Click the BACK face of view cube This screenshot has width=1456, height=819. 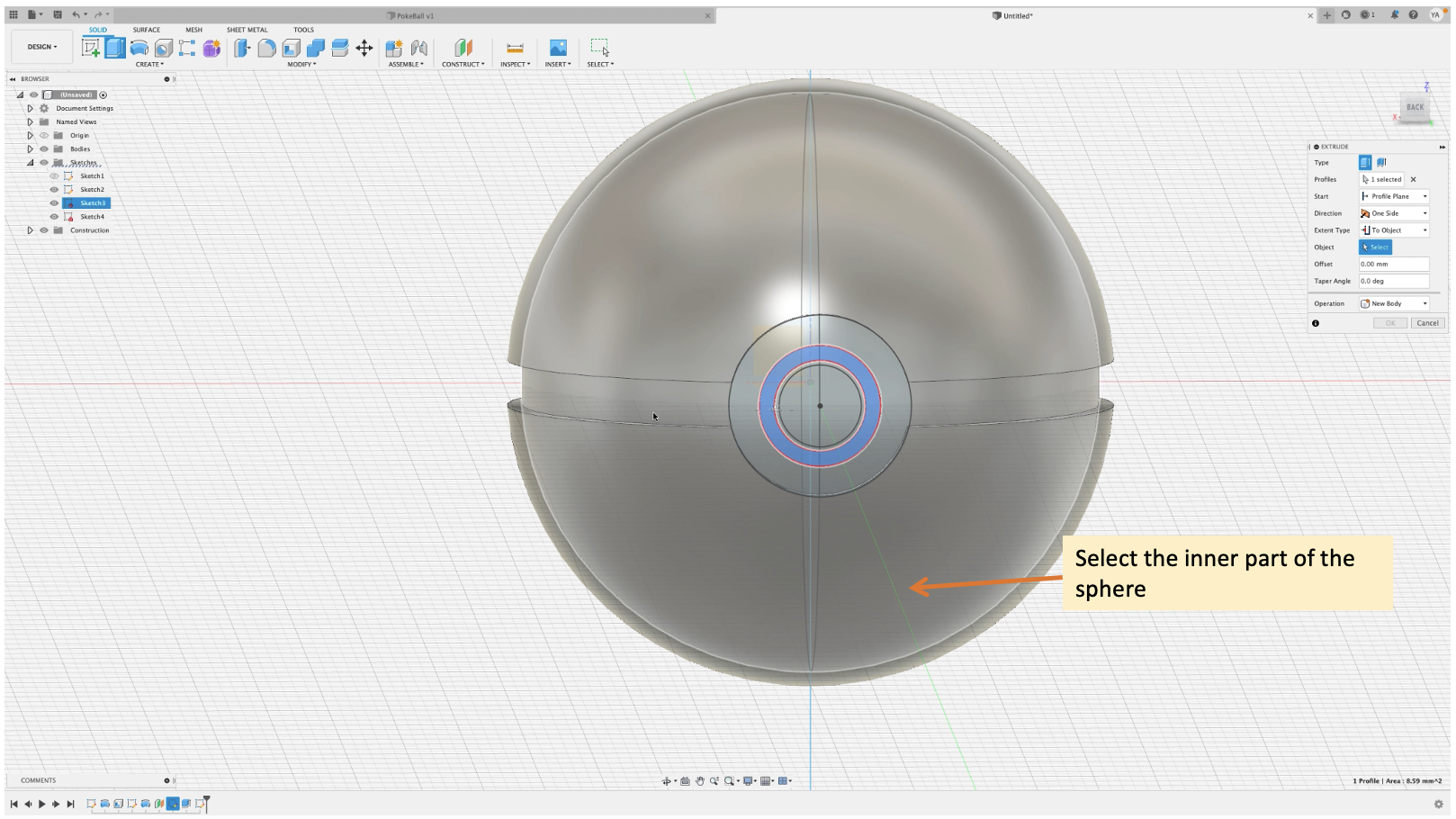(1416, 107)
